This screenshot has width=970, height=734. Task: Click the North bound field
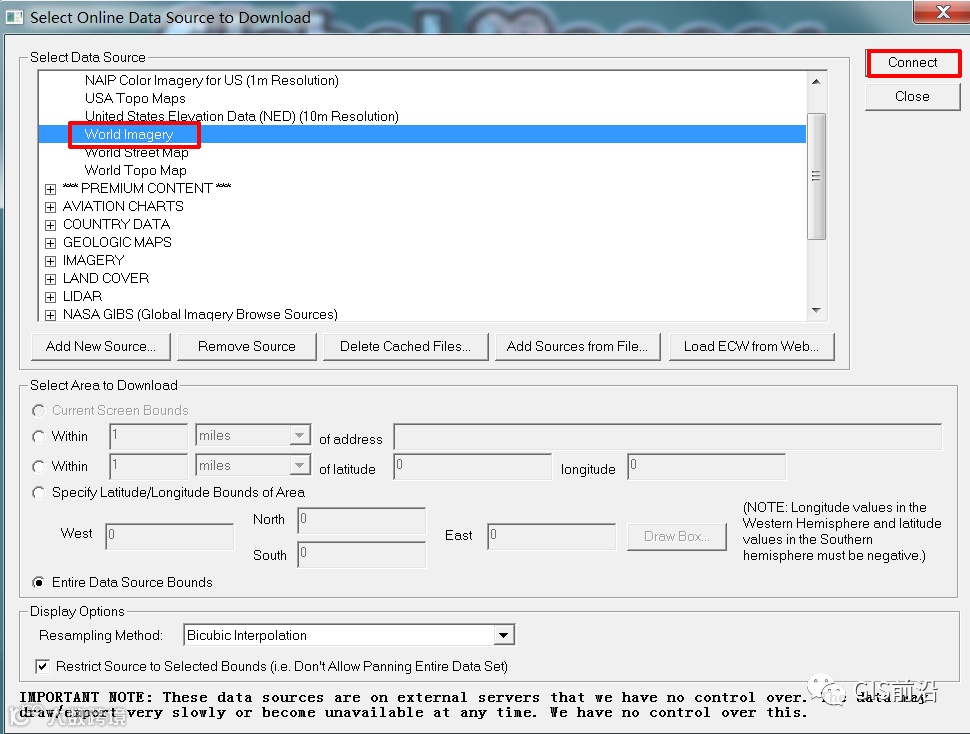point(361,521)
